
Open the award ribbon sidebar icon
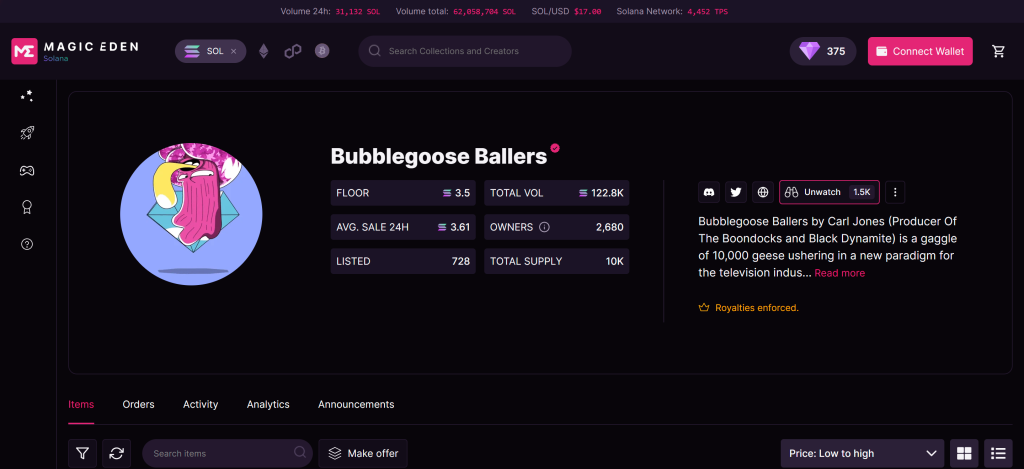click(x=27, y=208)
